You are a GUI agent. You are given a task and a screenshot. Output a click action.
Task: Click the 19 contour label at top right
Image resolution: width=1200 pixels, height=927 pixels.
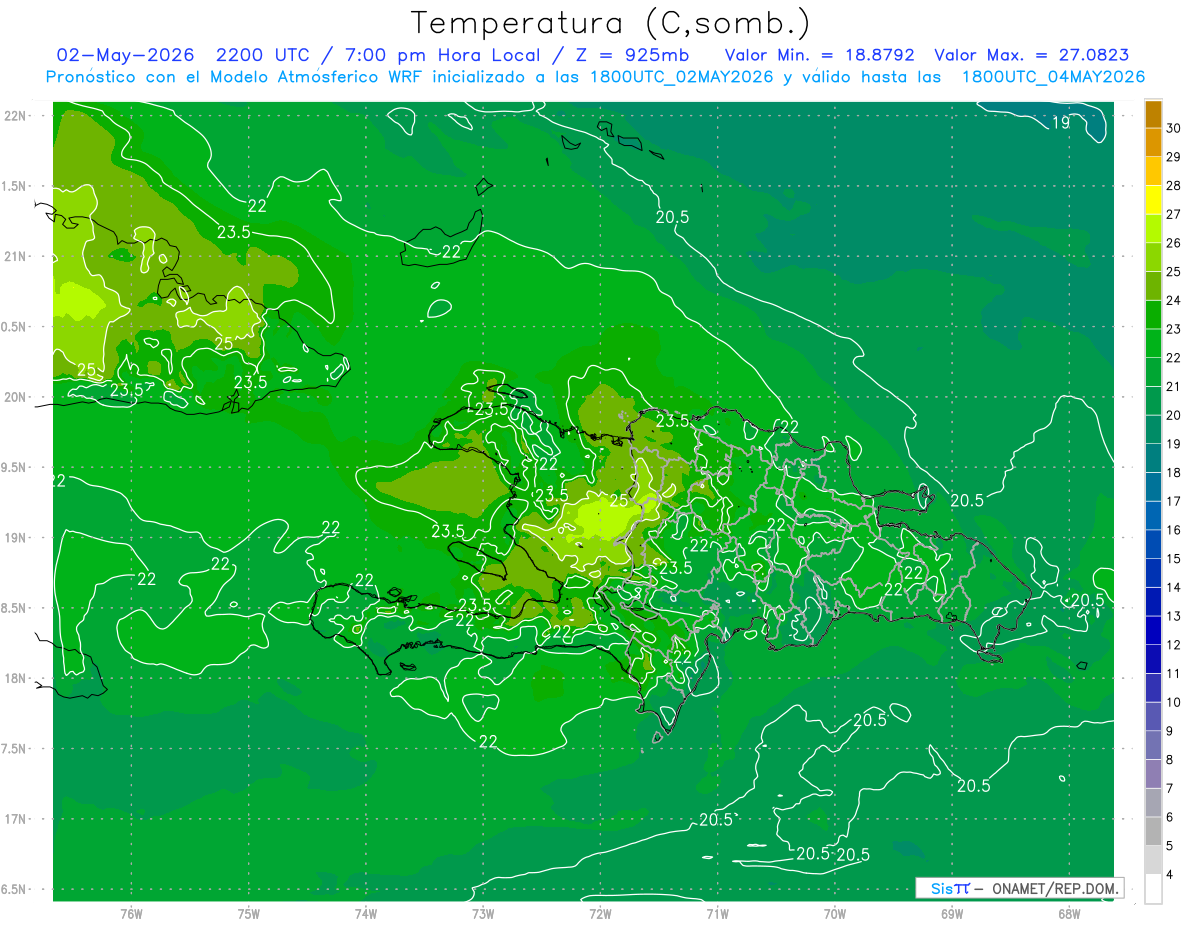pyautogui.click(x=1061, y=122)
